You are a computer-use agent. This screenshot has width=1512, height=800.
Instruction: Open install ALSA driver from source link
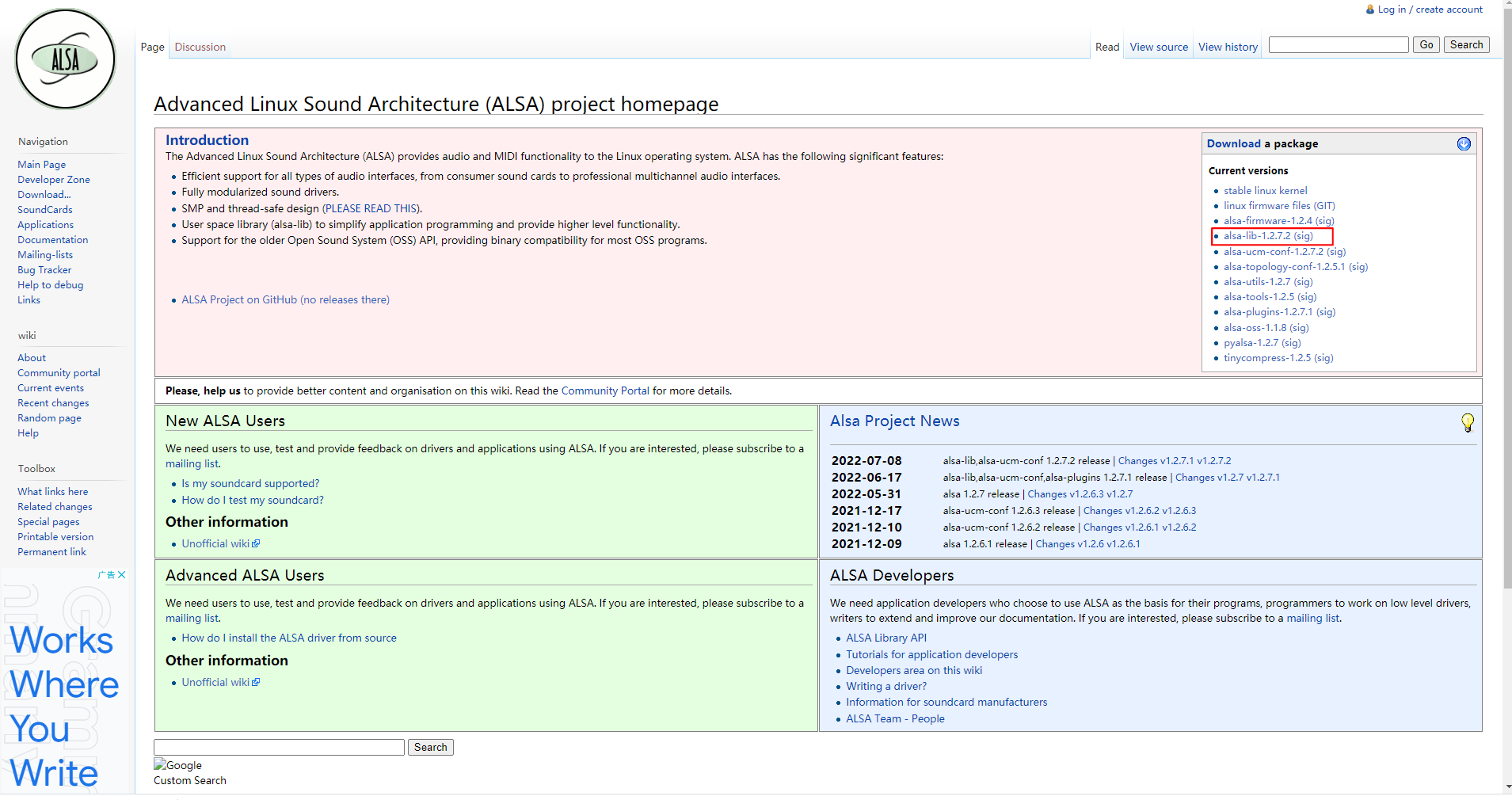[x=289, y=638]
